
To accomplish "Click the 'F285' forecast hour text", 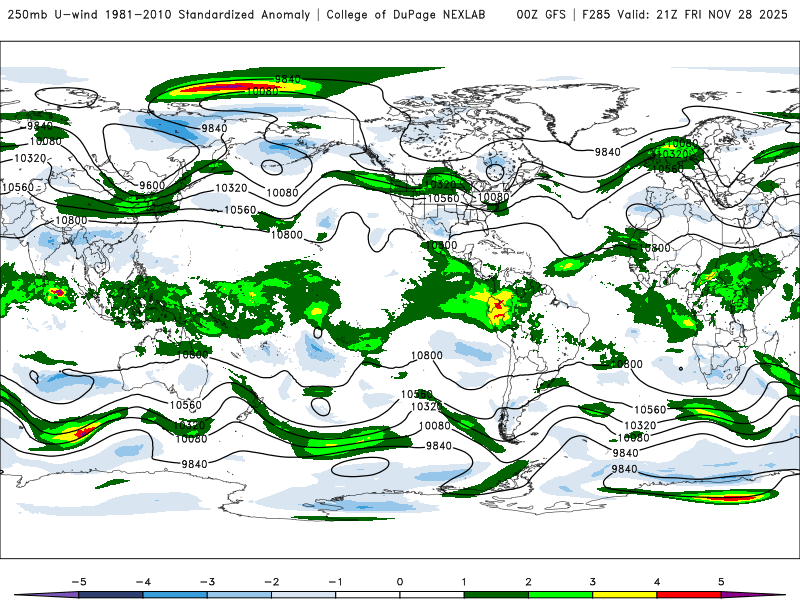I will [596, 15].
